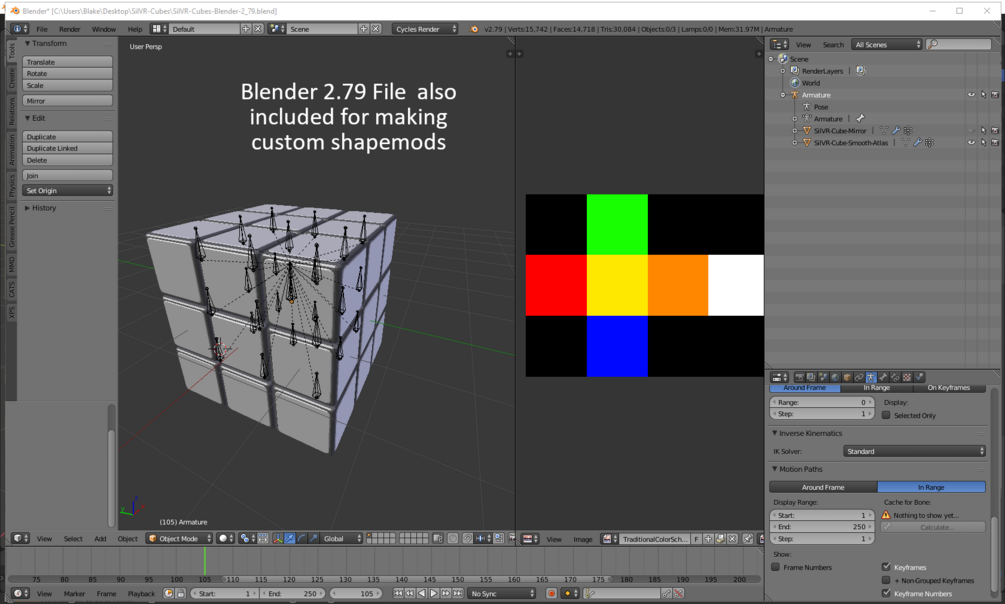Click the modifier wrench icon on SilVR-Cube-Smooth-Atlas
Image resolution: width=1005 pixels, height=604 pixels.
tap(917, 142)
